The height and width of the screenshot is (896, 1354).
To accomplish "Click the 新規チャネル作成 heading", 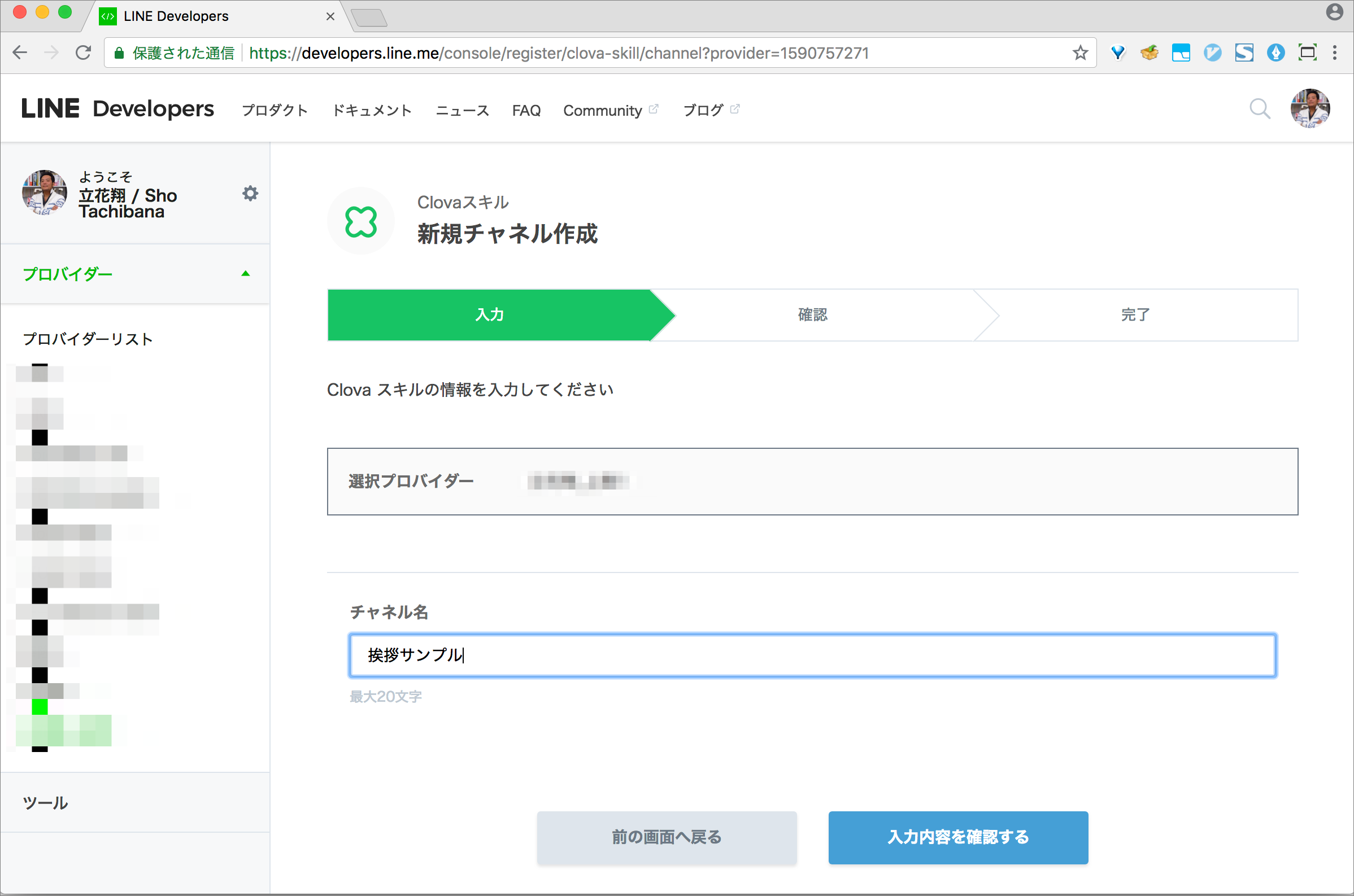I will click(x=507, y=234).
